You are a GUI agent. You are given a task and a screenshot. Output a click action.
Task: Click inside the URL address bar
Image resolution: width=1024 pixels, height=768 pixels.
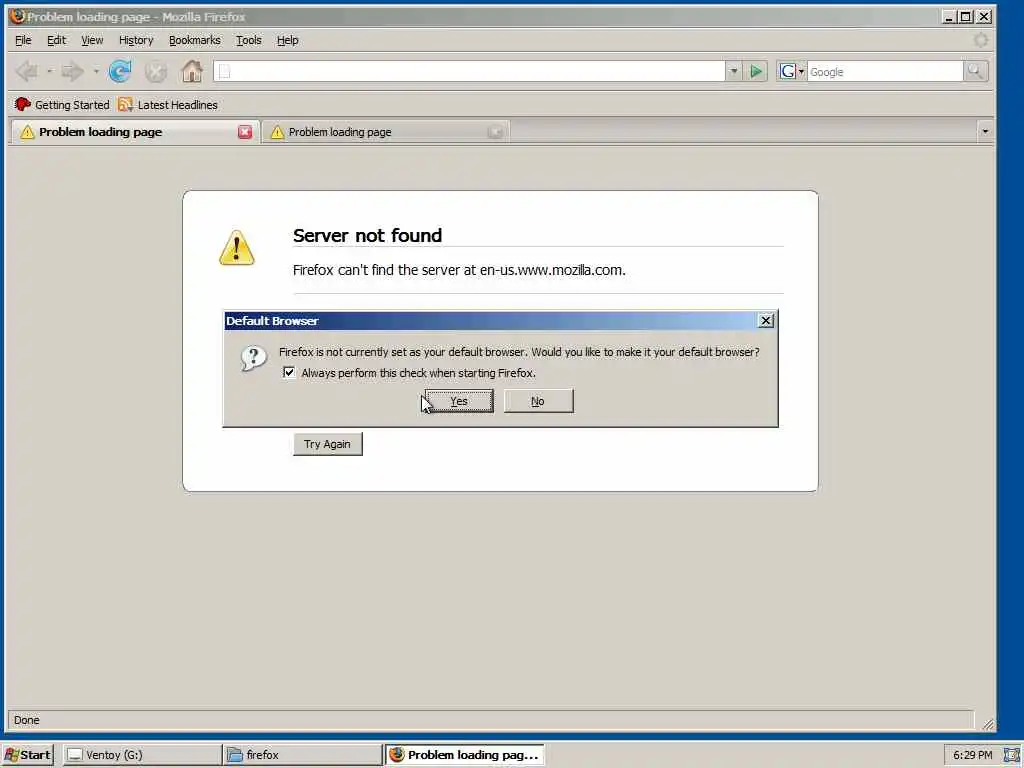click(469, 71)
